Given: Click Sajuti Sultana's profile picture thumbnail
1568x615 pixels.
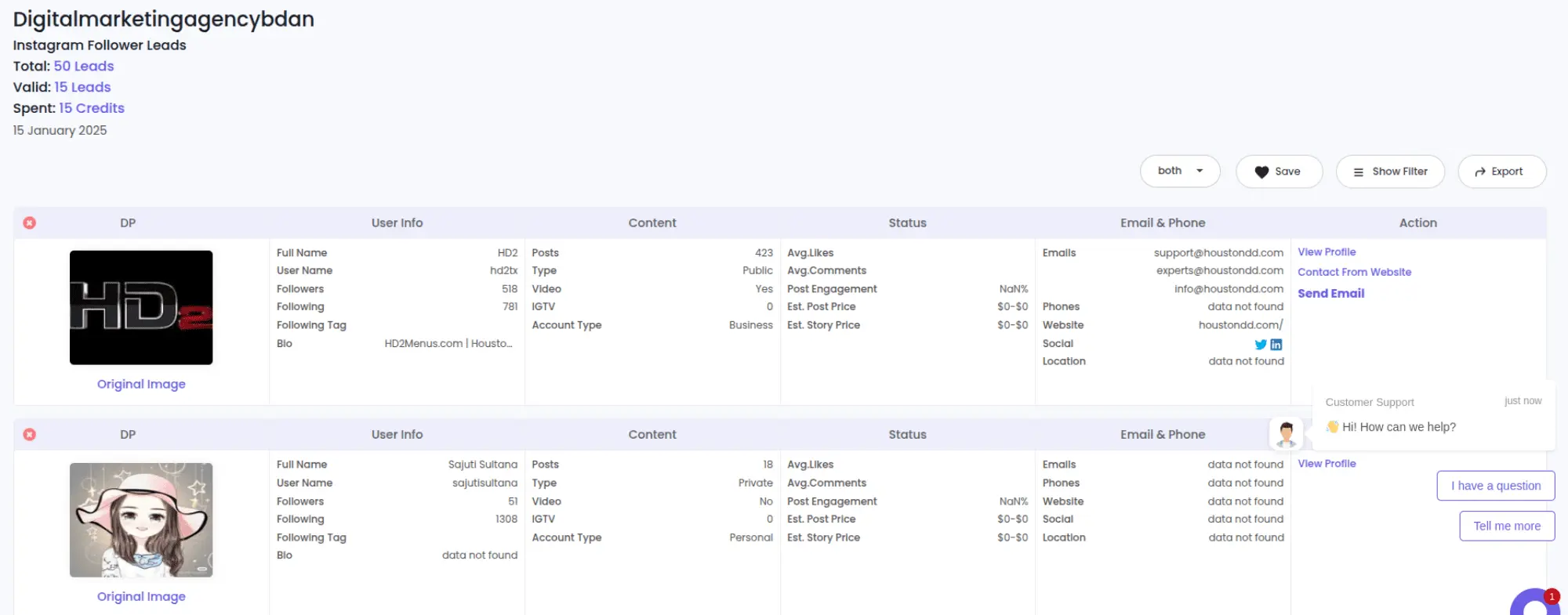Looking at the screenshot, I should click(141, 520).
